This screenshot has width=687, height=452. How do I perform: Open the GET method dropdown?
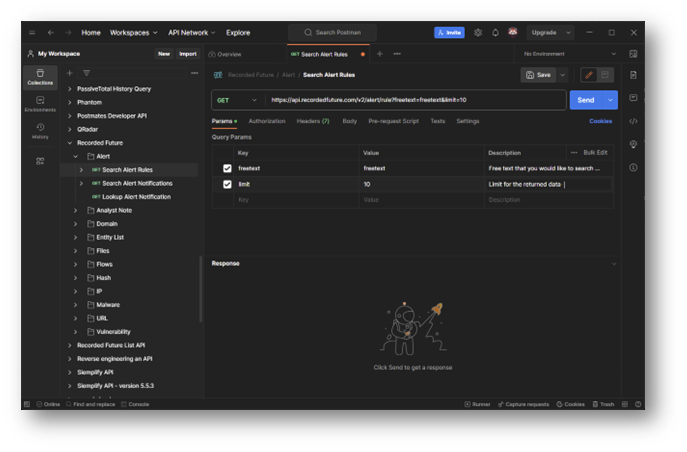tap(237, 100)
